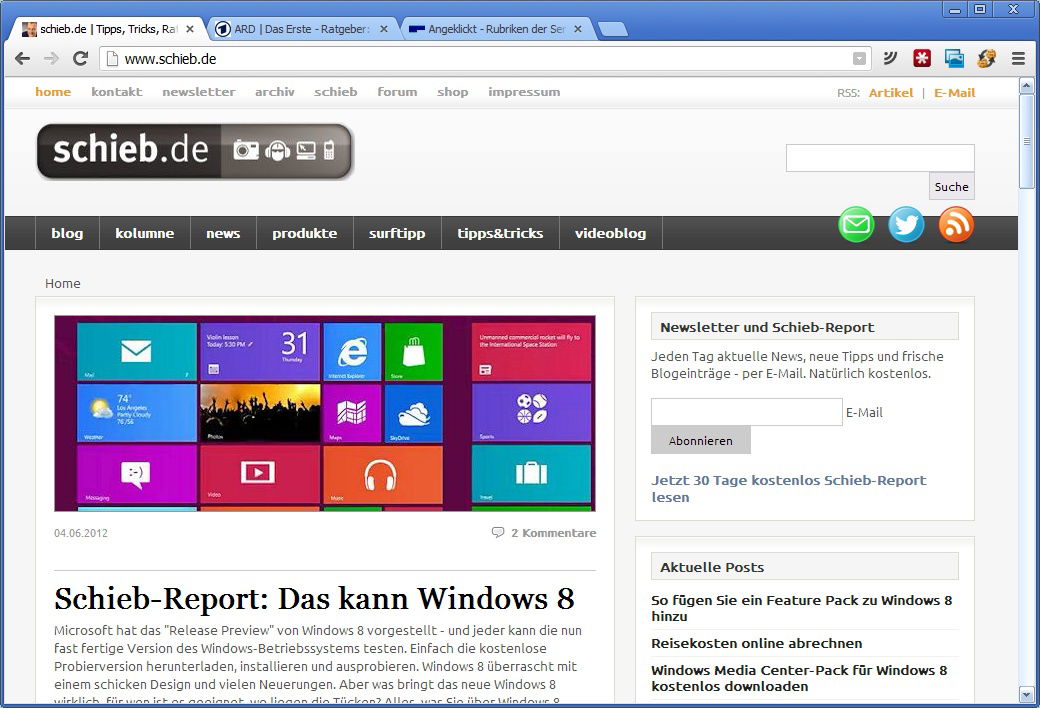Click the Abonnieren button

click(x=700, y=441)
